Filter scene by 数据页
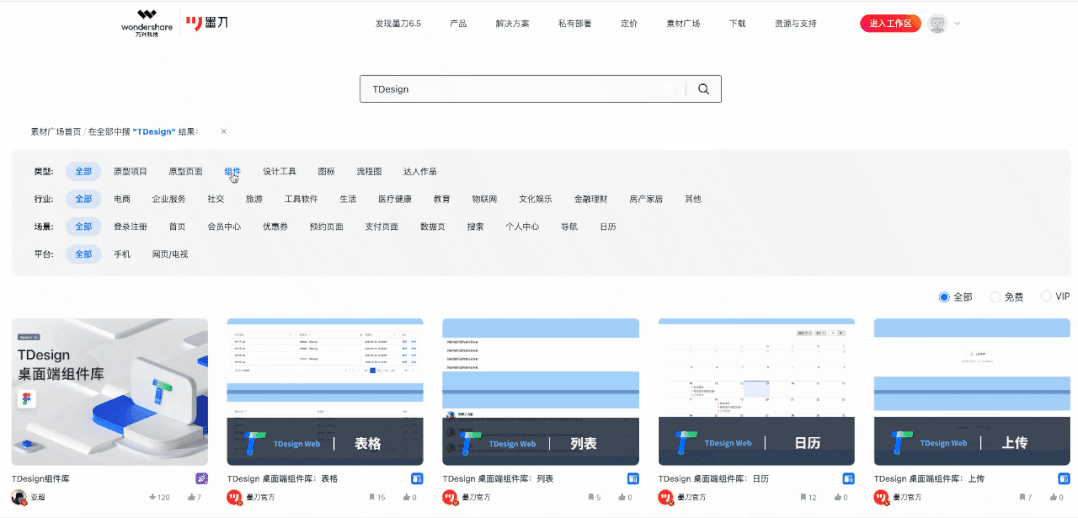This screenshot has height=518, width=1078. coord(432,226)
